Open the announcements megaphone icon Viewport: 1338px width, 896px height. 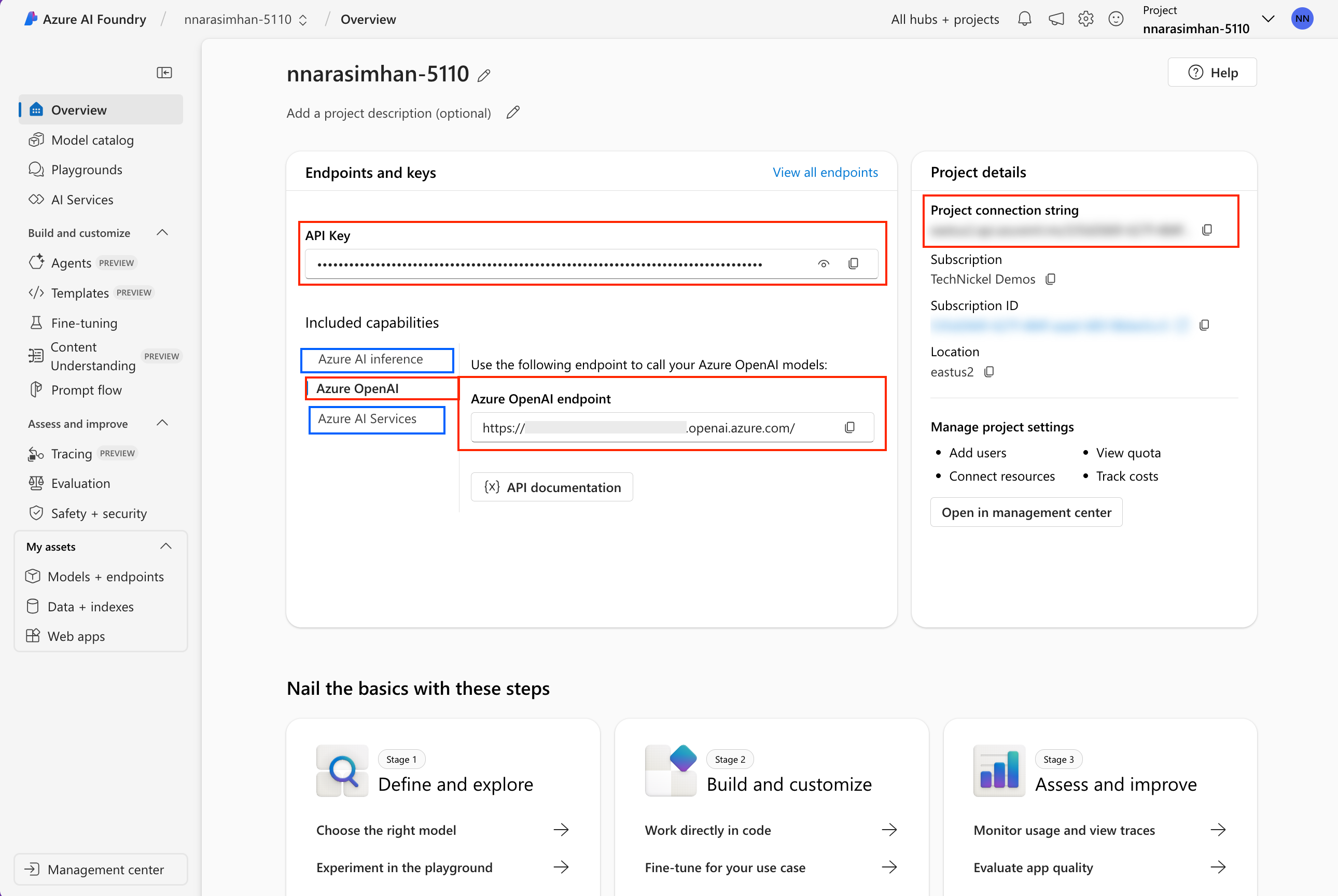click(x=1056, y=19)
